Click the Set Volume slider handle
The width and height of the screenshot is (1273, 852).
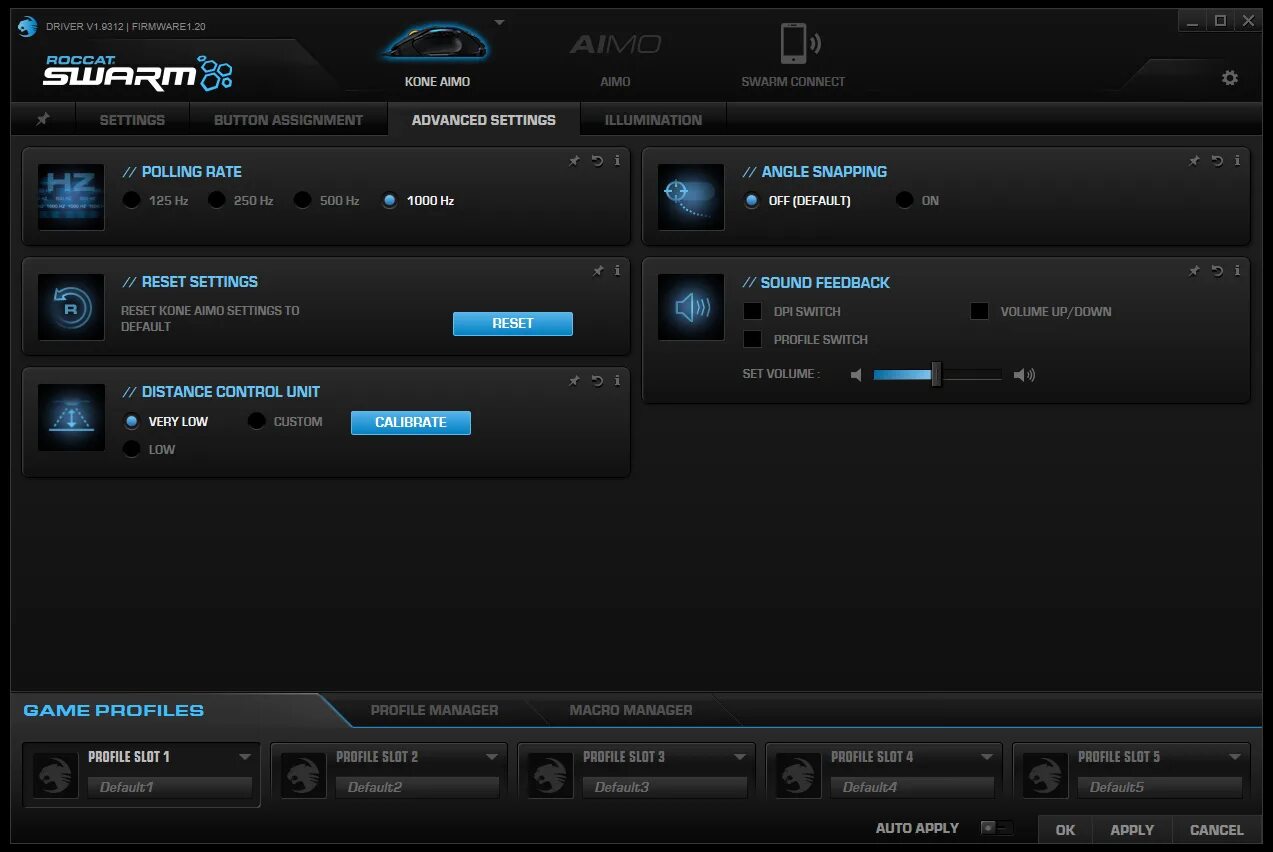coord(936,374)
